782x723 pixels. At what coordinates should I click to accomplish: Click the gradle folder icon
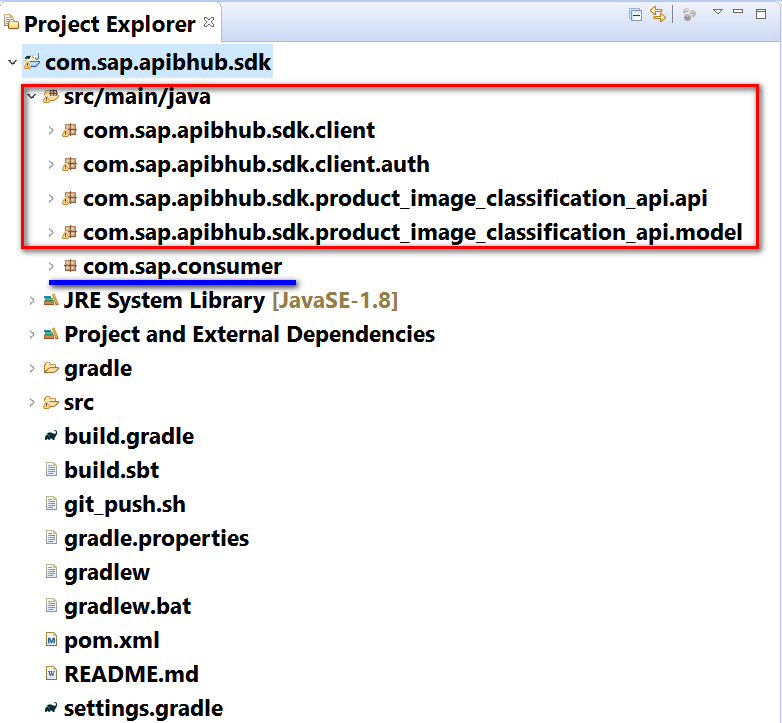[51, 368]
